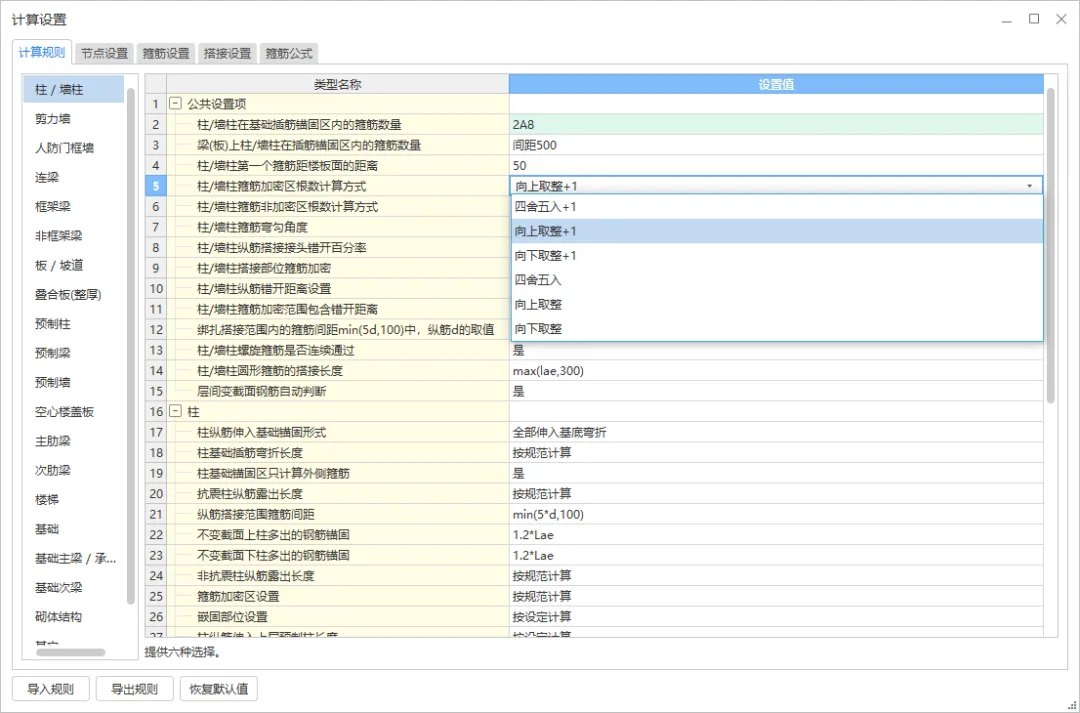This screenshot has width=1080, height=713.
Task: Click the 2A8 setting value cell
Action: pos(776,125)
